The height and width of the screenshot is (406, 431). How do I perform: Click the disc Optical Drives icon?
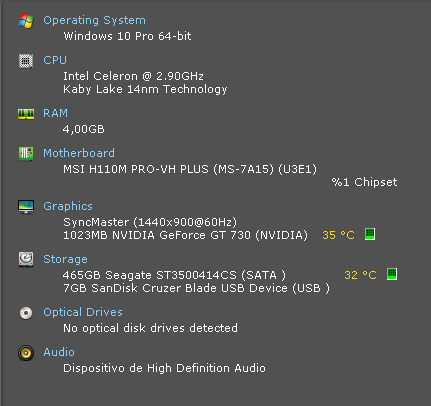coord(26,313)
